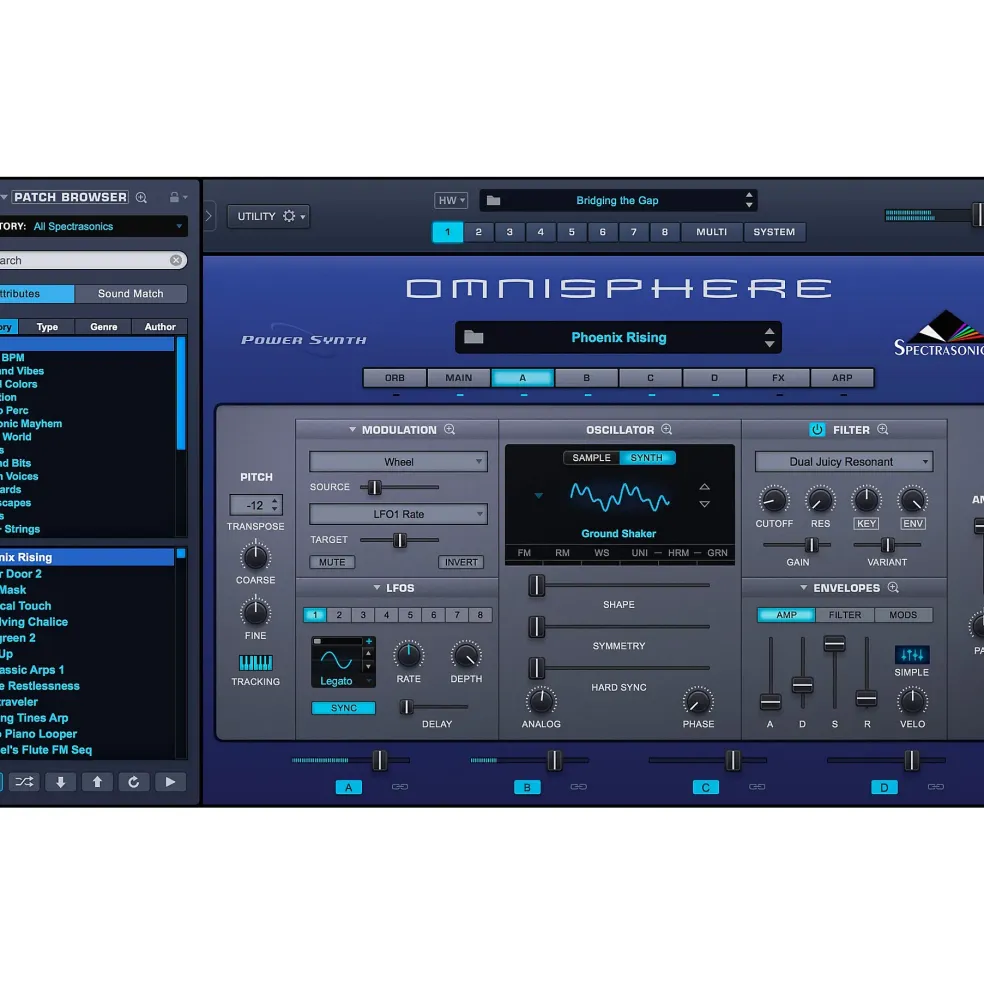Open the ARP tab
This screenshot has width=984, height=985.
point(842,378)
